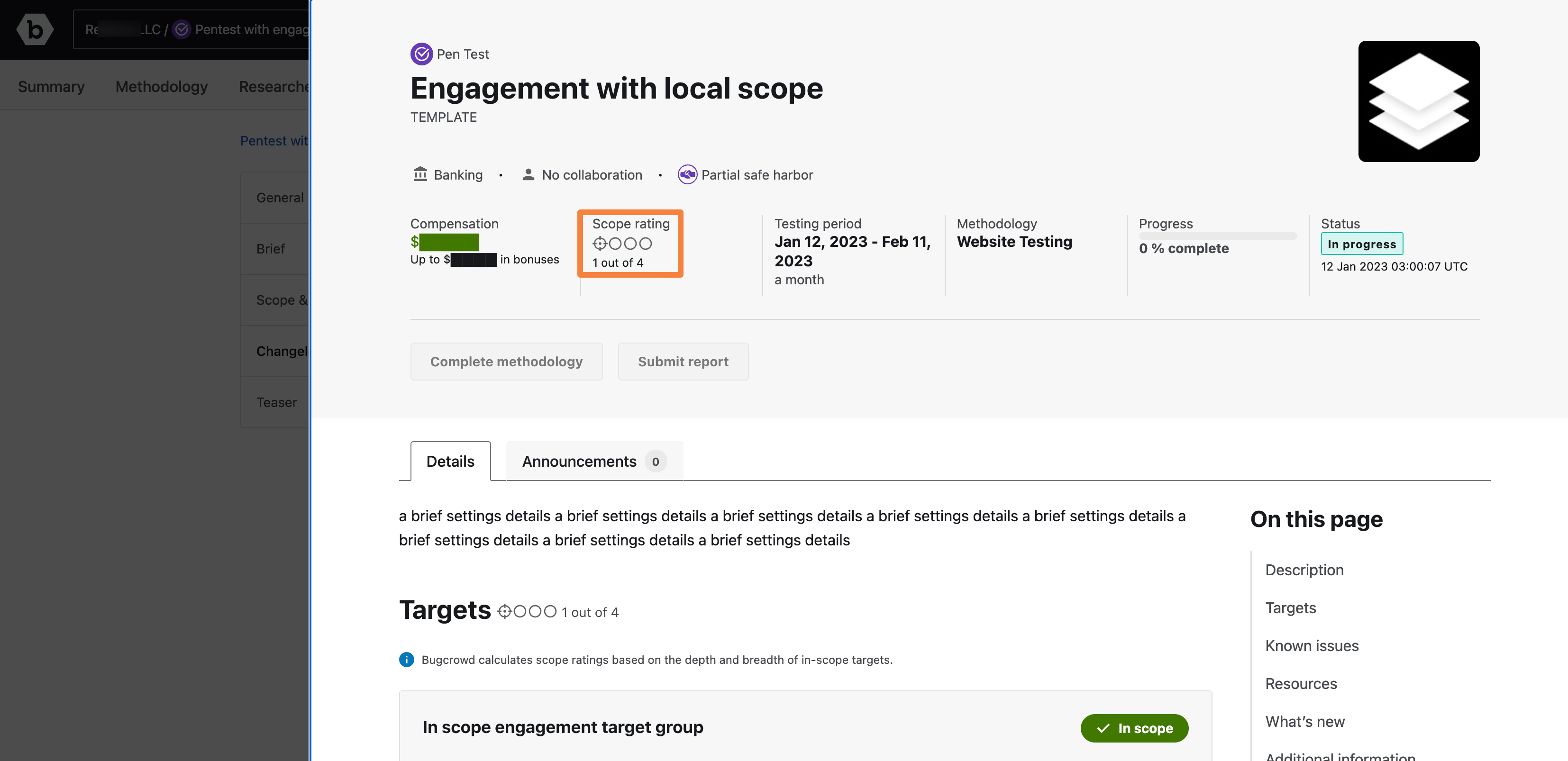Jump to Targets in On this page

coord(1290,607)
